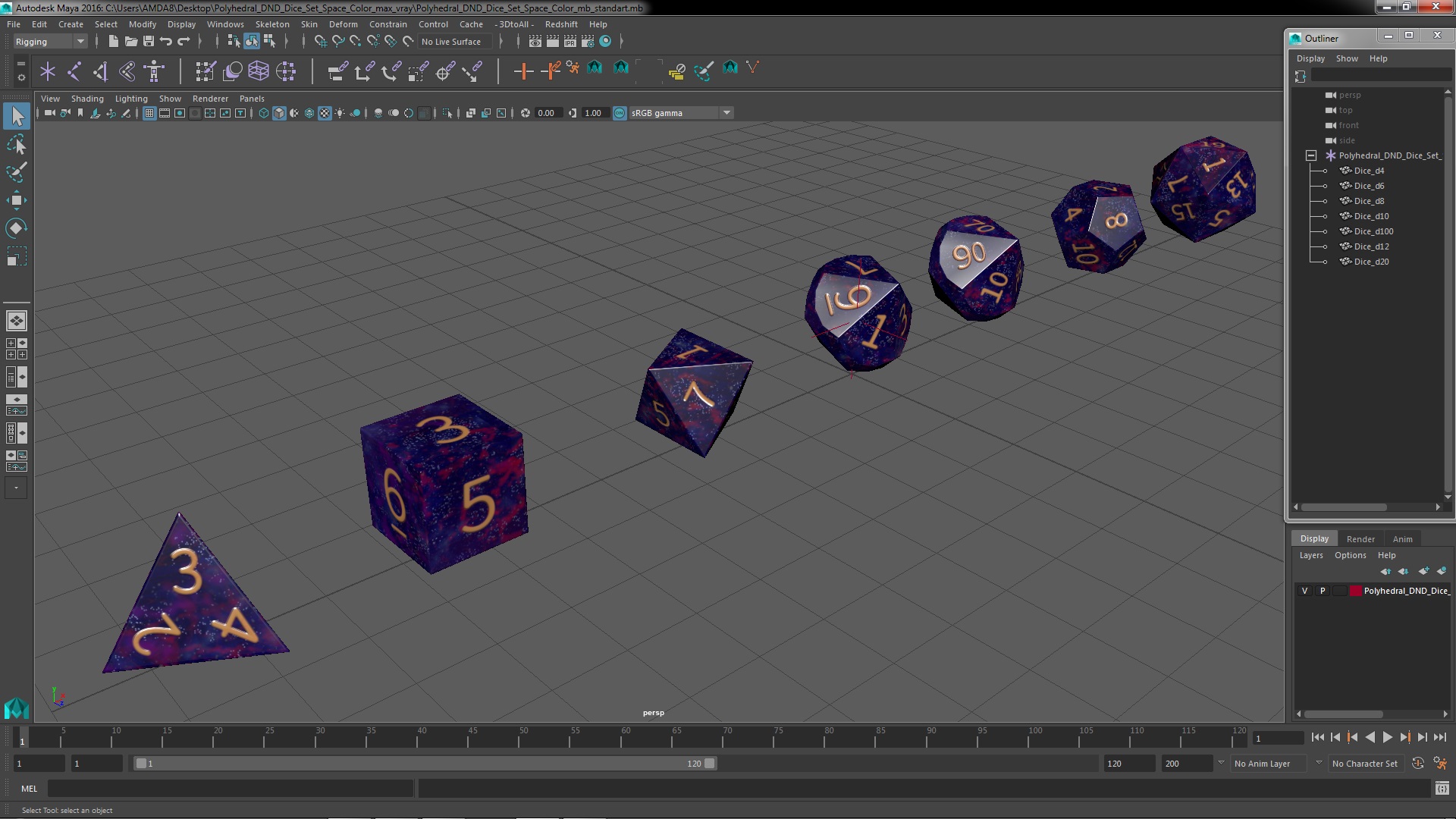Step forward one key
1456x819 pixels.
1404,737
